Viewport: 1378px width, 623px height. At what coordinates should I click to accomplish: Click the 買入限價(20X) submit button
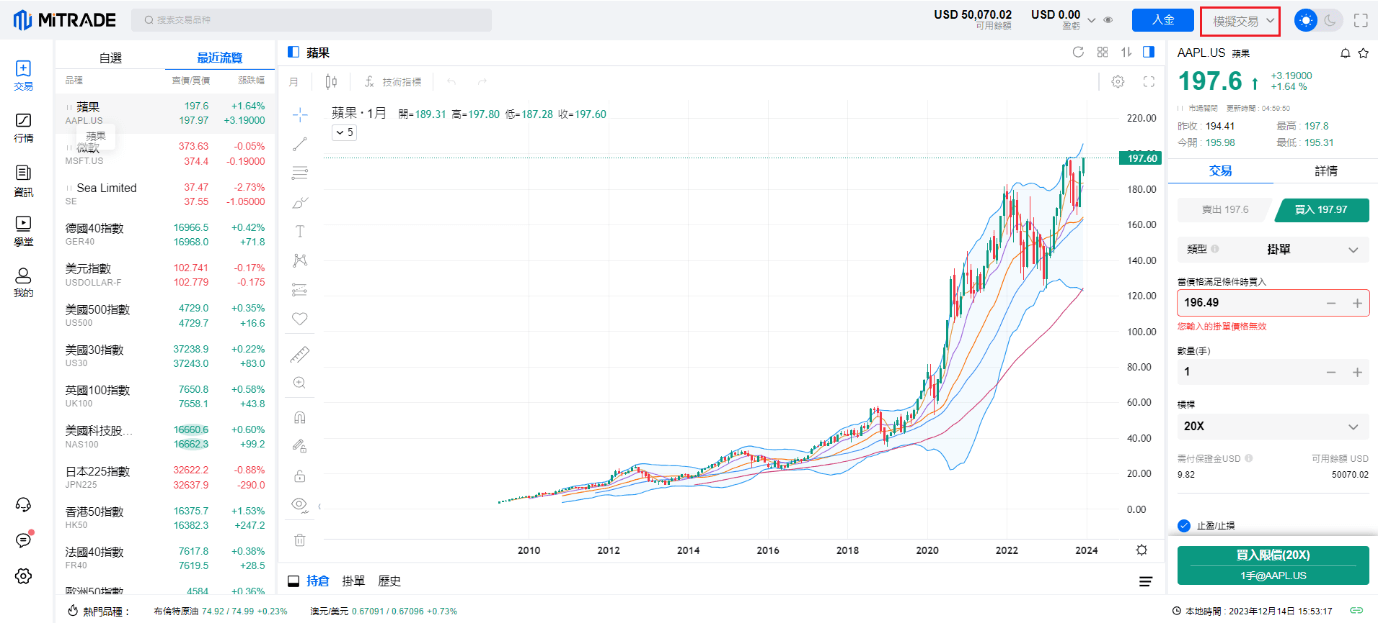(1273, 565)
